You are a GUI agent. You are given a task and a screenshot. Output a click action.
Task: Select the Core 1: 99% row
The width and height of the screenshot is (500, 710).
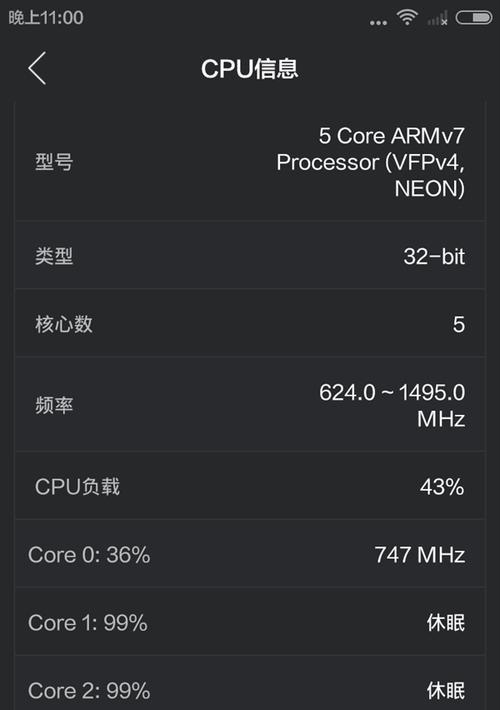250,622
